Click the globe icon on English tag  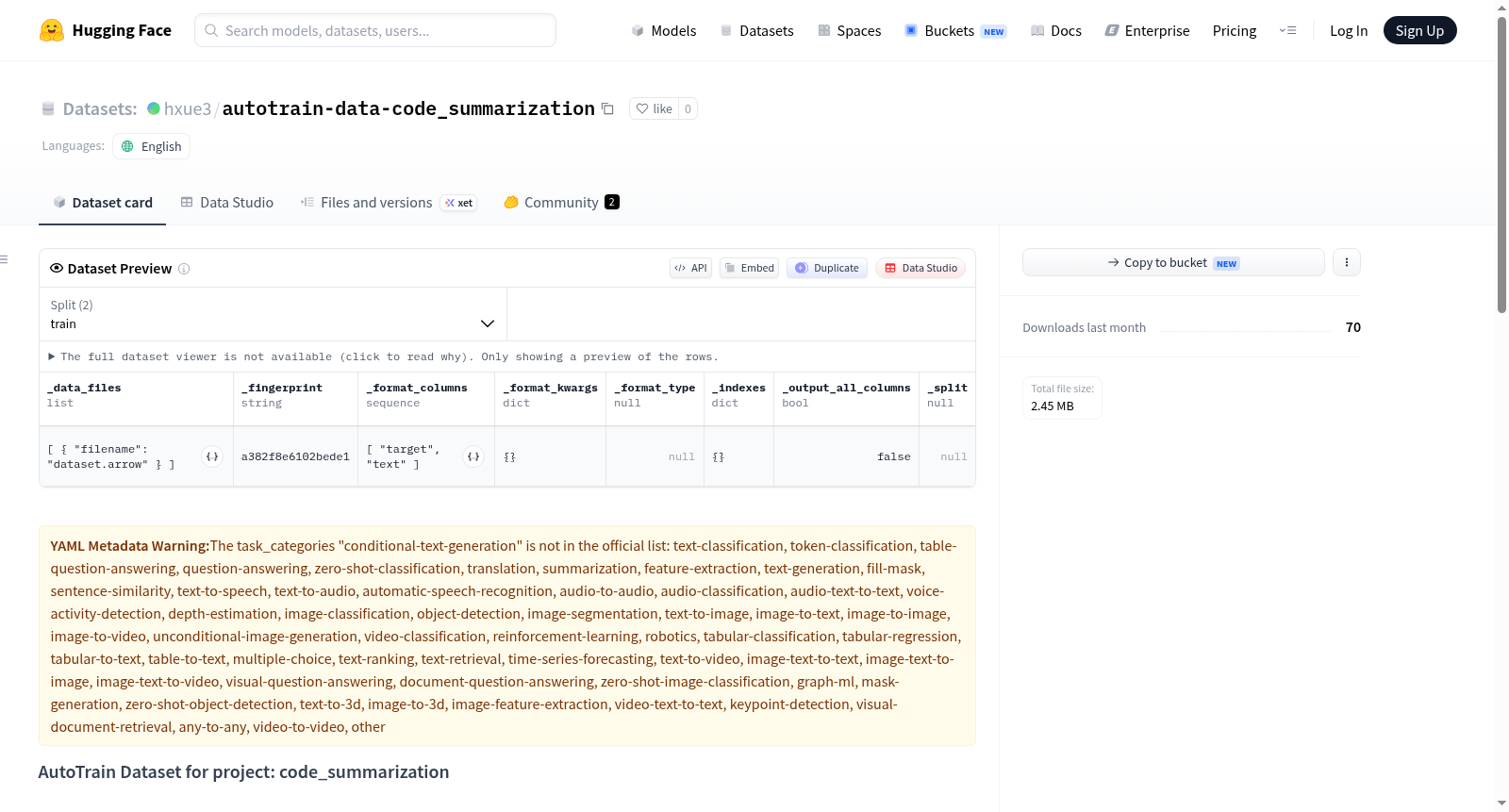click(127, 146)
